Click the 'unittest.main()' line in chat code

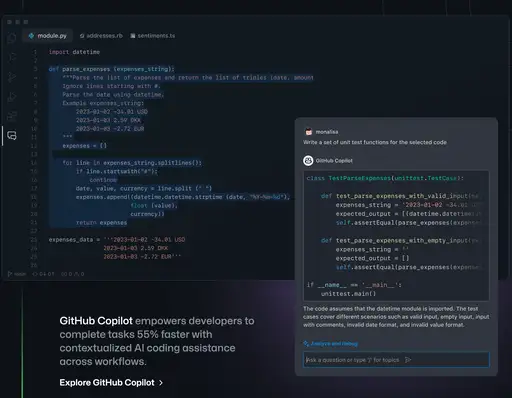tap(348, 294)
